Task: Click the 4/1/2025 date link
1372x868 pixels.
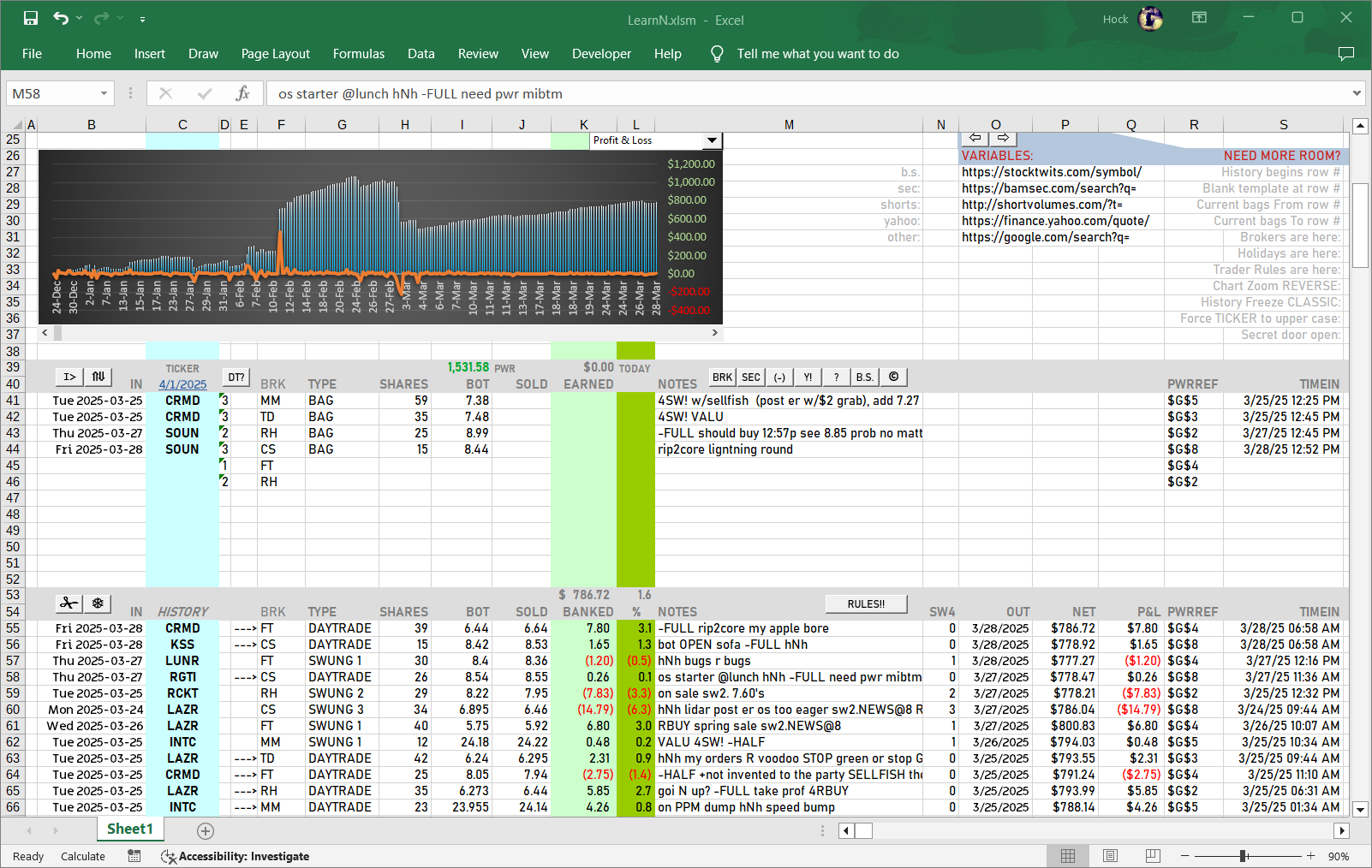Action: tap(182, 384)
